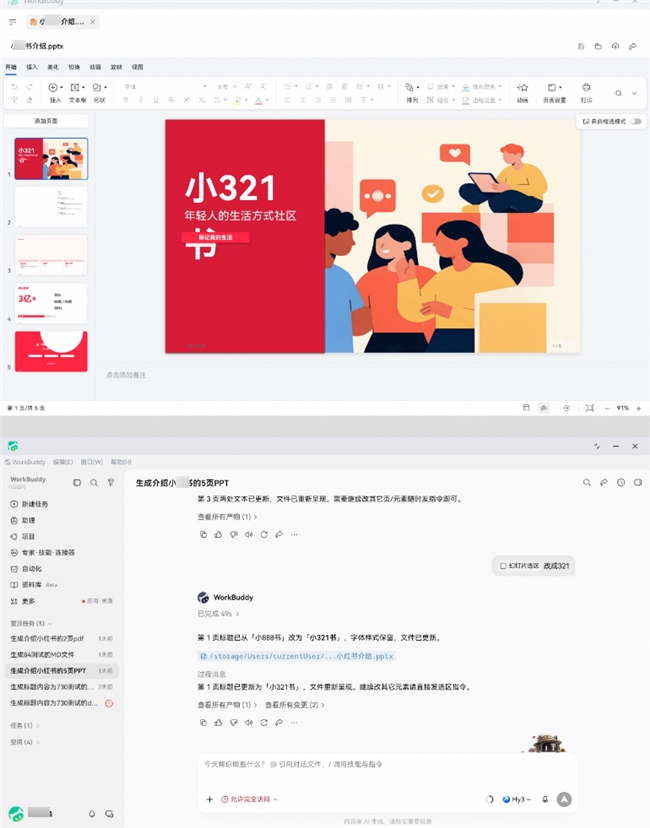
Task: Toggle underline formatting in the ribbon
Action: pyautogui.click(x=156, y=100)
